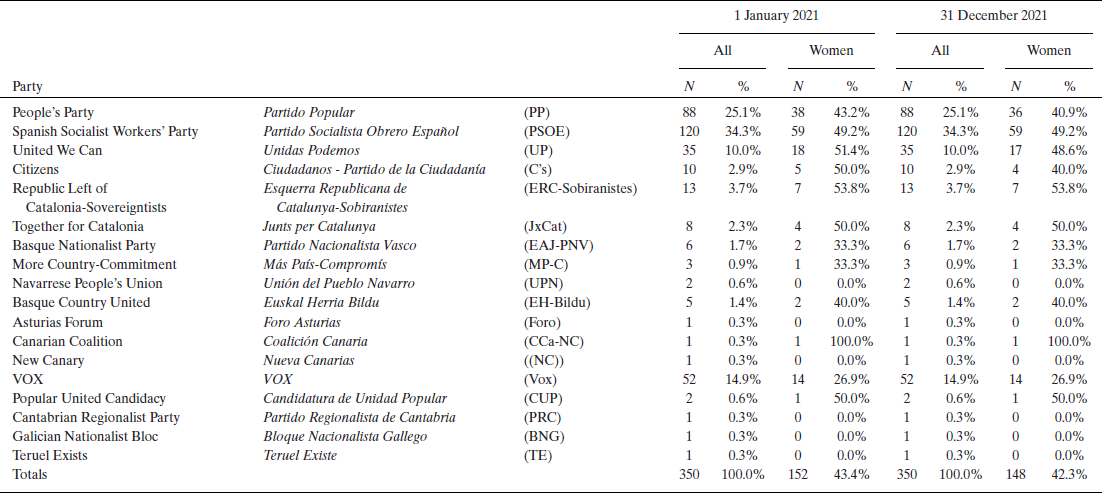
Task: Click the "People's Party" row label
Action: pos(53,112)
